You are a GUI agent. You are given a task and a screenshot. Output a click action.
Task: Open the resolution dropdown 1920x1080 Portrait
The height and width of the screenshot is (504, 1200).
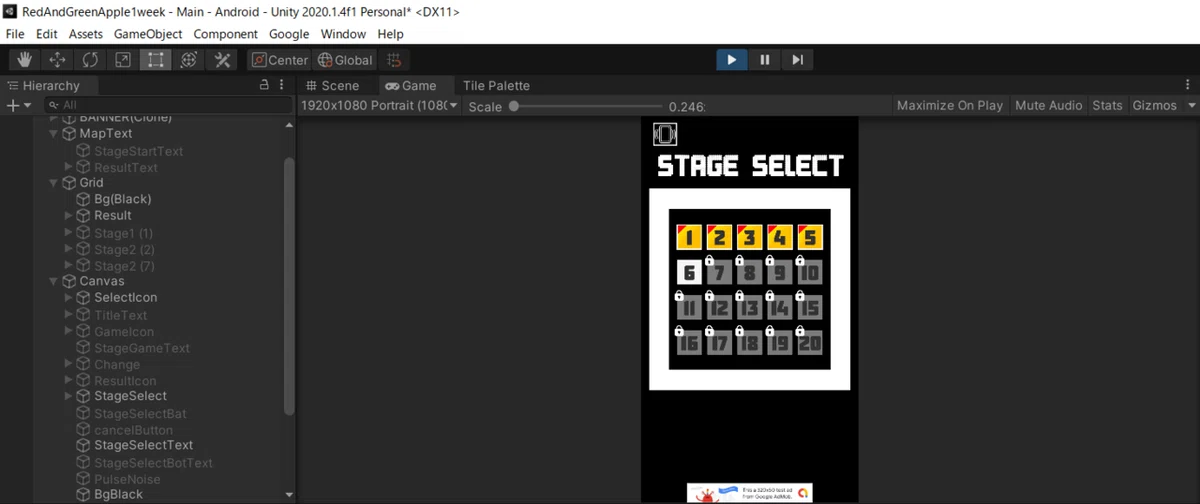pyautogui.click(x=380, y=105)
